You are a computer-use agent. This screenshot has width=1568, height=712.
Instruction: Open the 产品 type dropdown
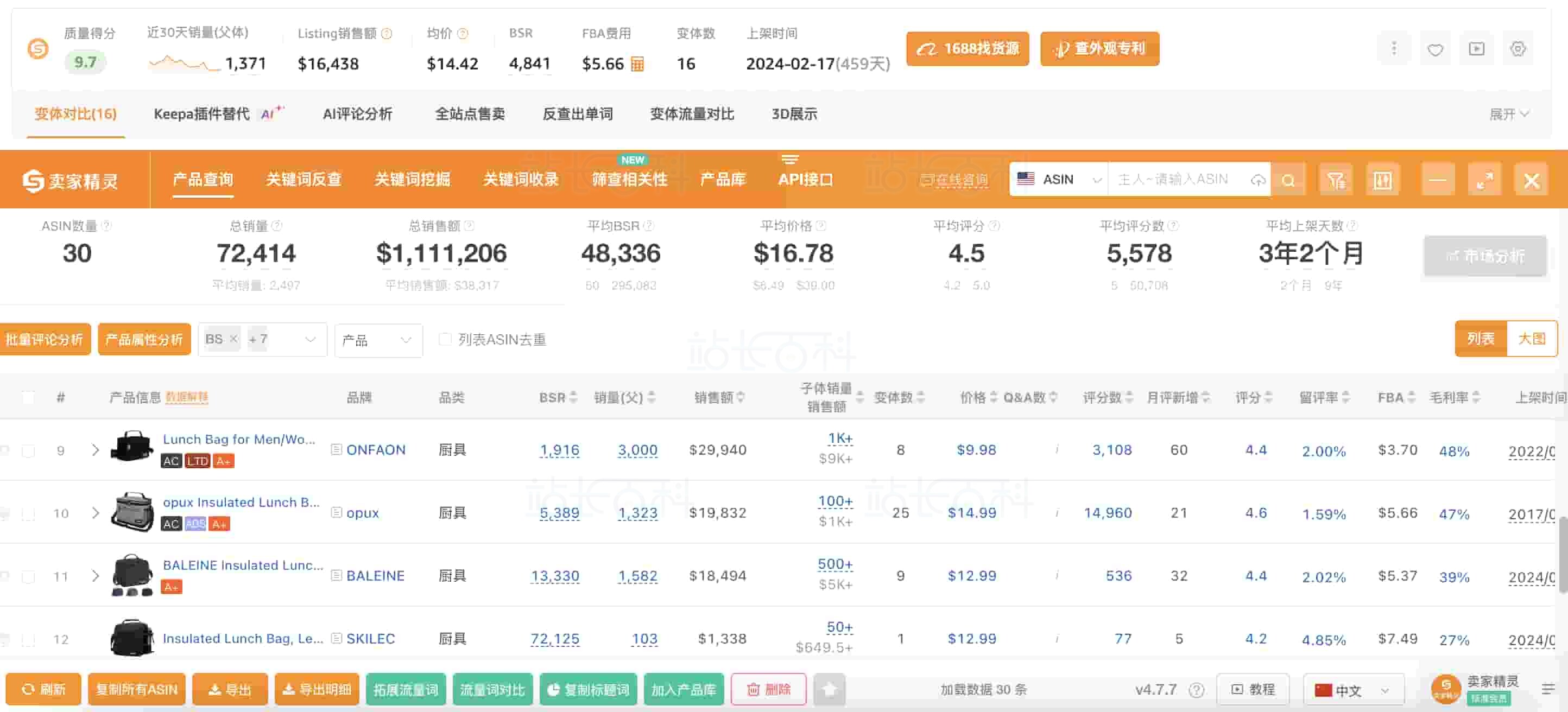[378, 340]
